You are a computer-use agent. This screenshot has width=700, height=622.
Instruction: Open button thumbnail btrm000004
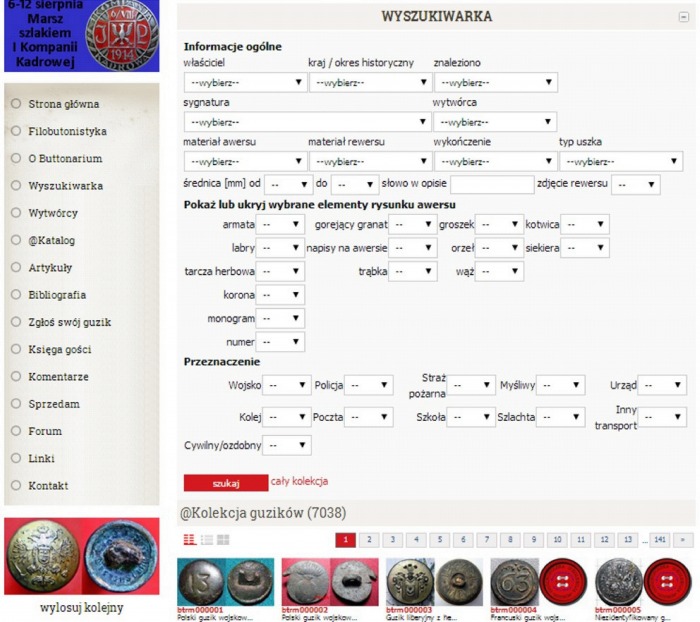(539, 582)
